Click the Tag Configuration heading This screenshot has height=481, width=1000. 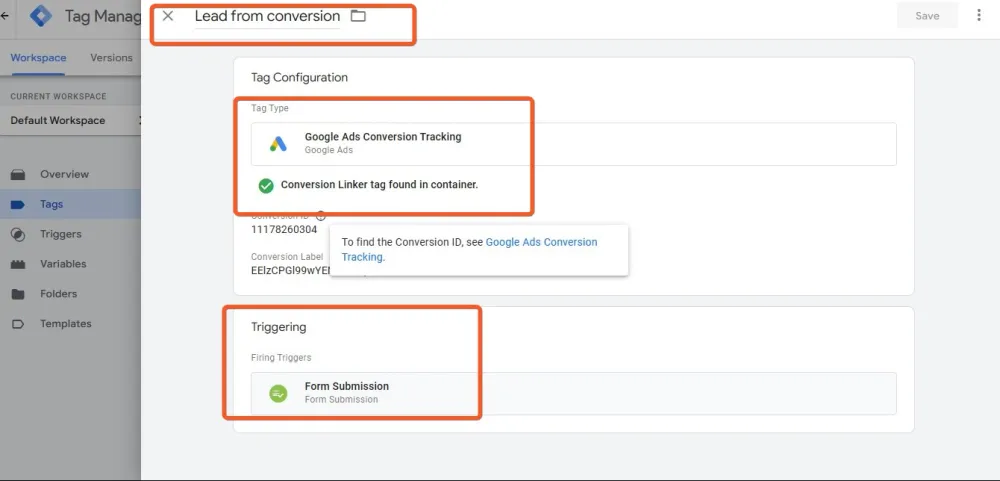point(299,77)
